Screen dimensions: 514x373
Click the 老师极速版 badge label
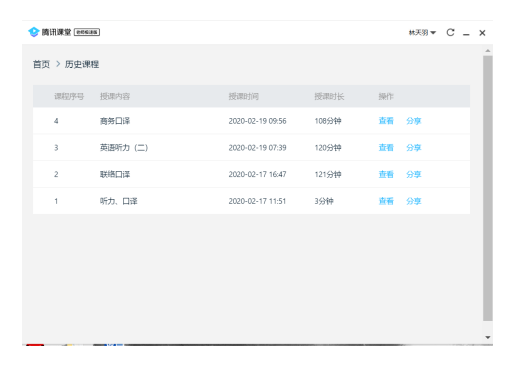(x=87, y=32)
